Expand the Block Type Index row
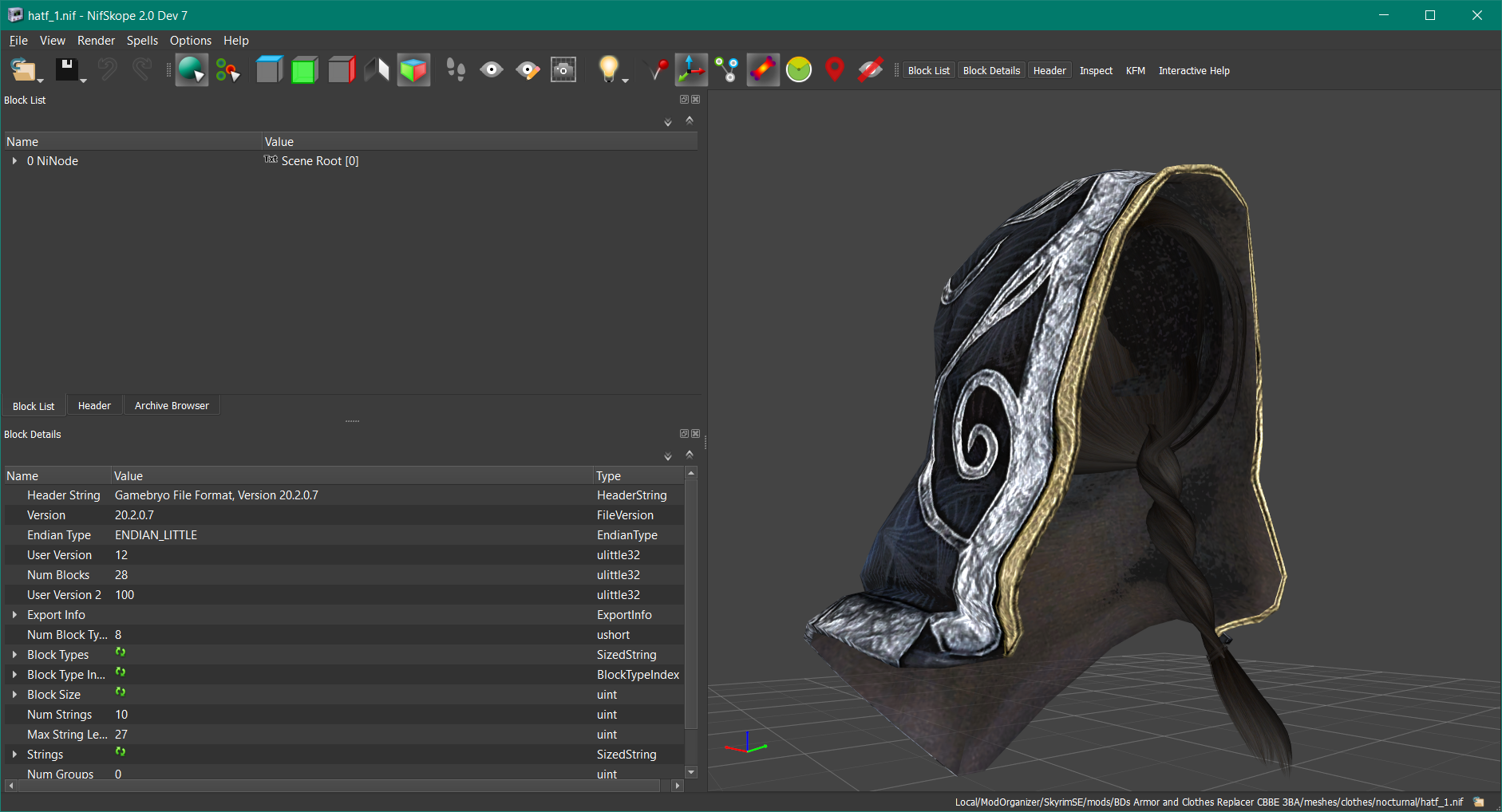Viewport: 1502px width, 812px height. 14,675
